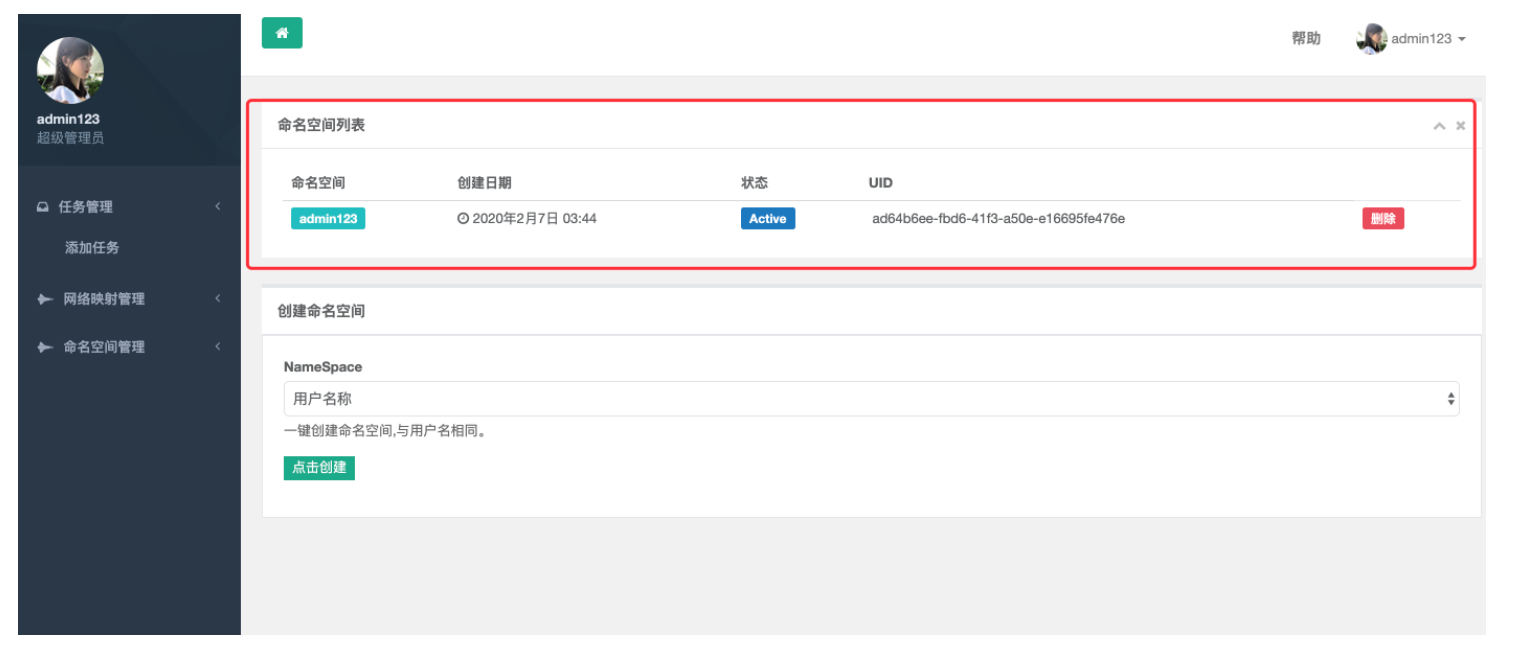Click the admin123 username in sidebar
The height and width of the screenshot is (672, 1522).
68,119
